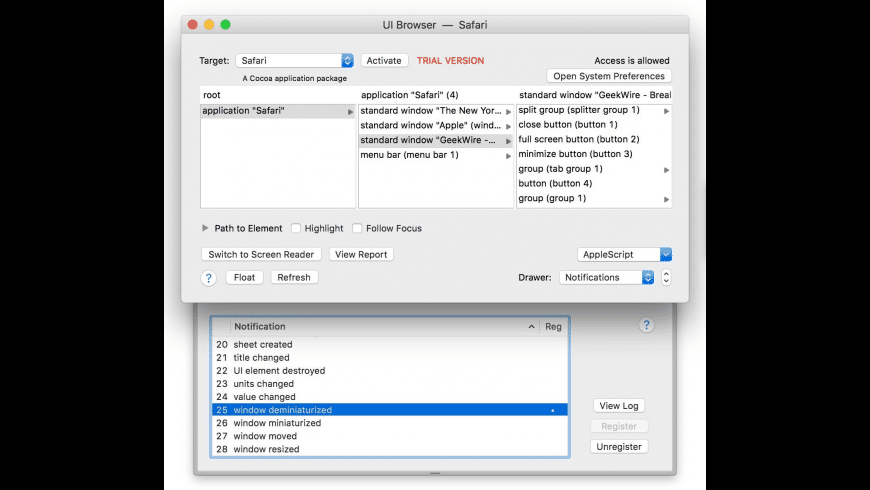Screen dimensions: 870x490
Task: Select notification 23 units changed
Action: point(390,384)
